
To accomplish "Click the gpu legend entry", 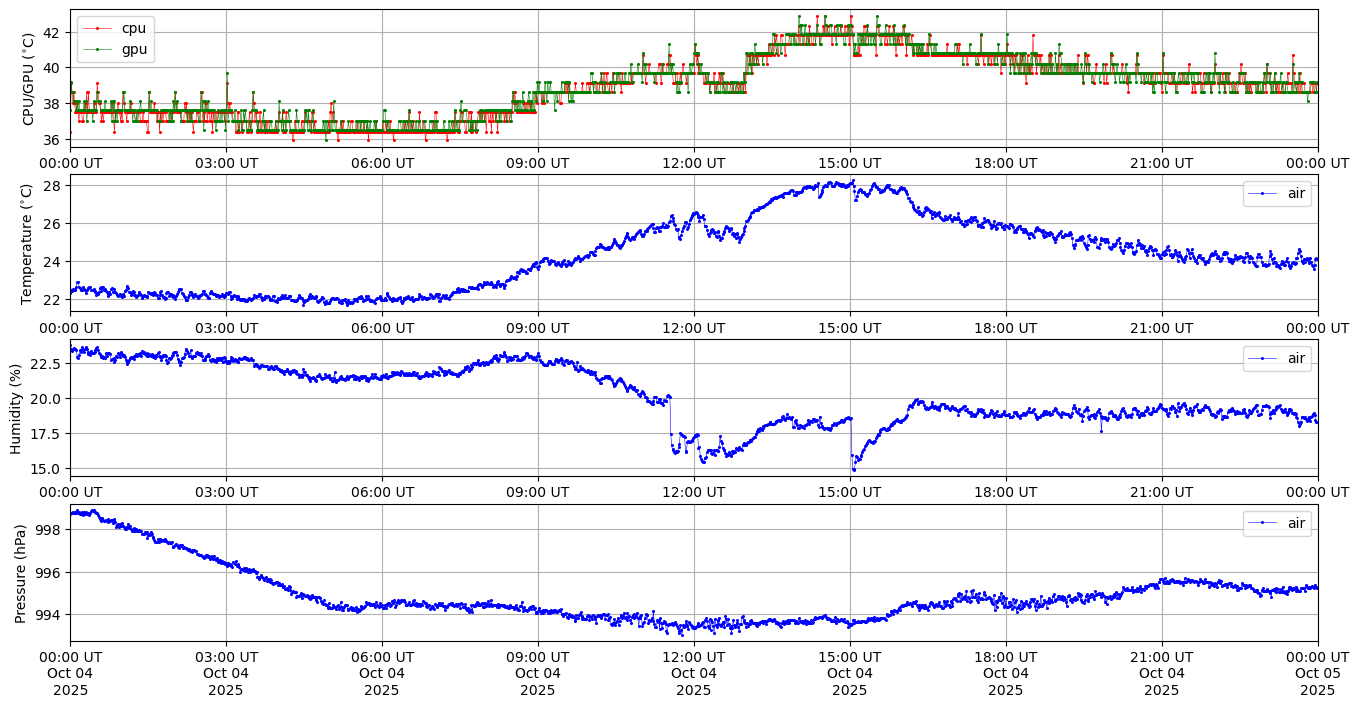I will (133, 47).
